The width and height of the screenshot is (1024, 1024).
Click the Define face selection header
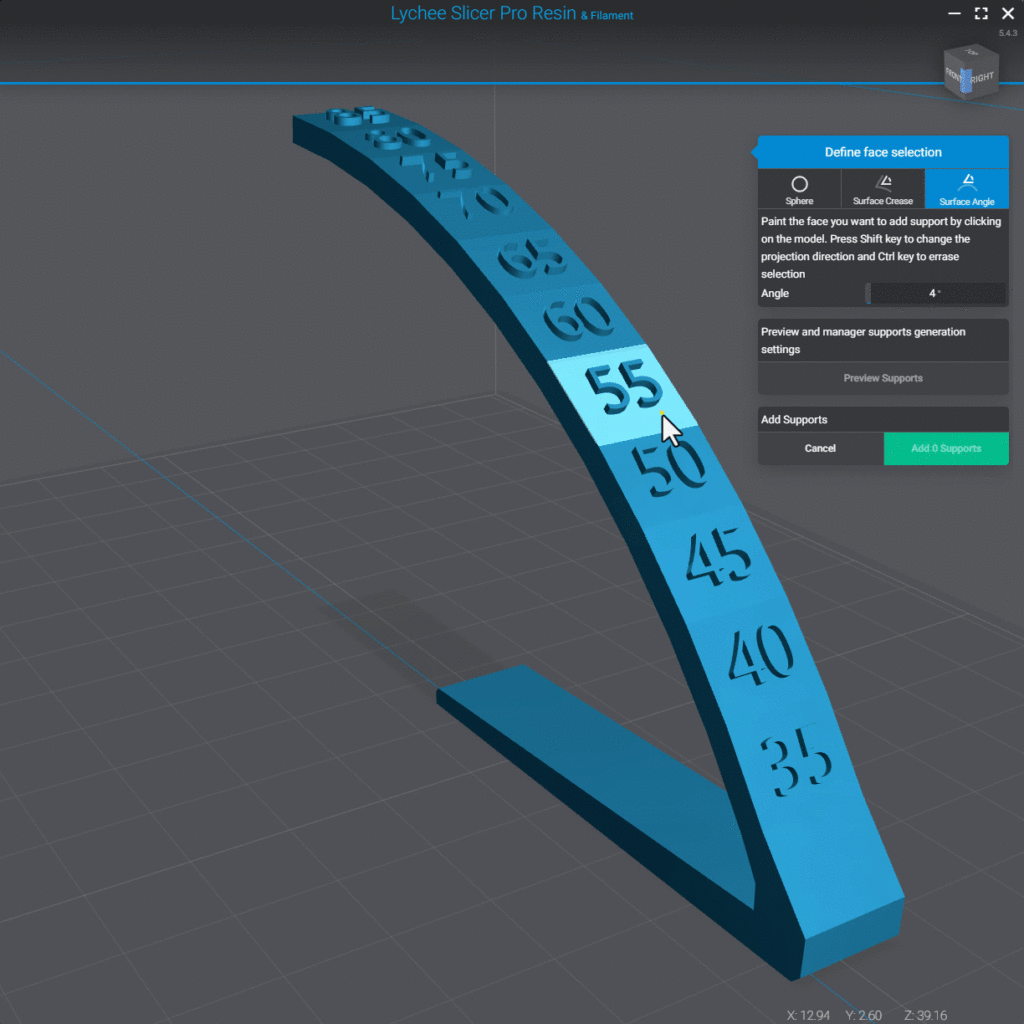point(883,152)
